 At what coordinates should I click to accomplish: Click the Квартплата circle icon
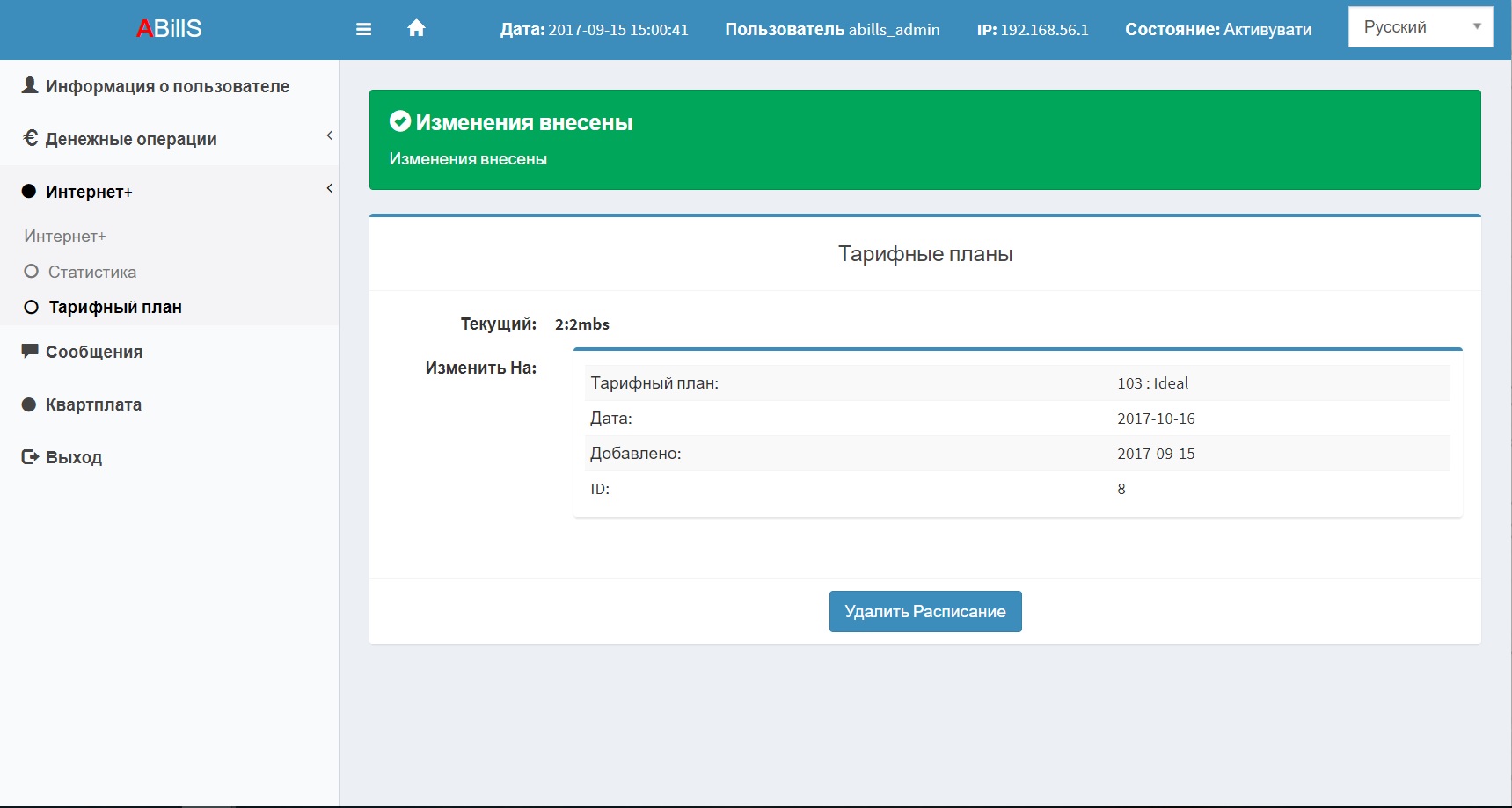point(29,404)
